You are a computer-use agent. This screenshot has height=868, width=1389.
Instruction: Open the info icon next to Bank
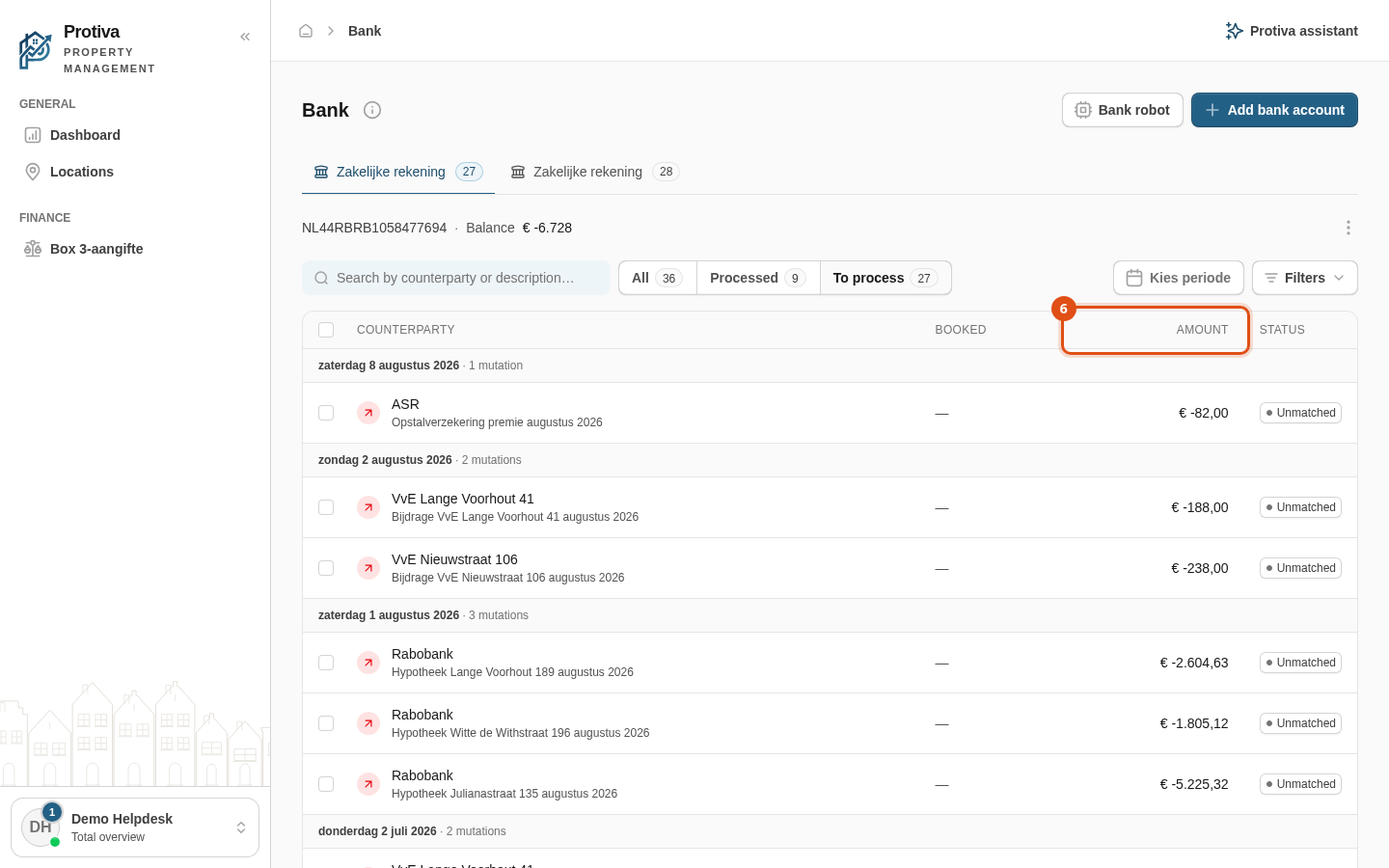[372, 110]
